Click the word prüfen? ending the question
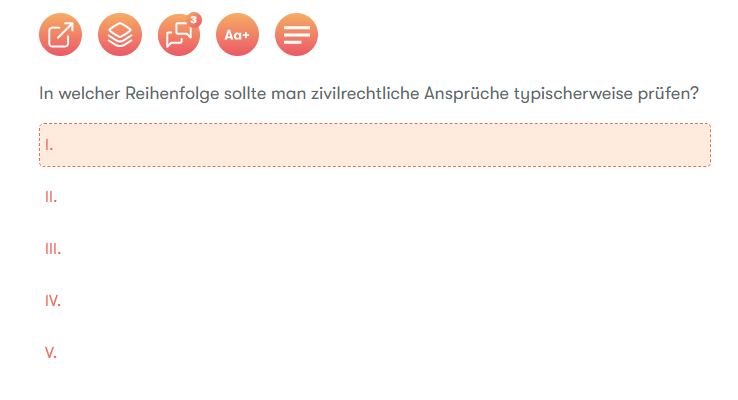 tap(668, 94)
